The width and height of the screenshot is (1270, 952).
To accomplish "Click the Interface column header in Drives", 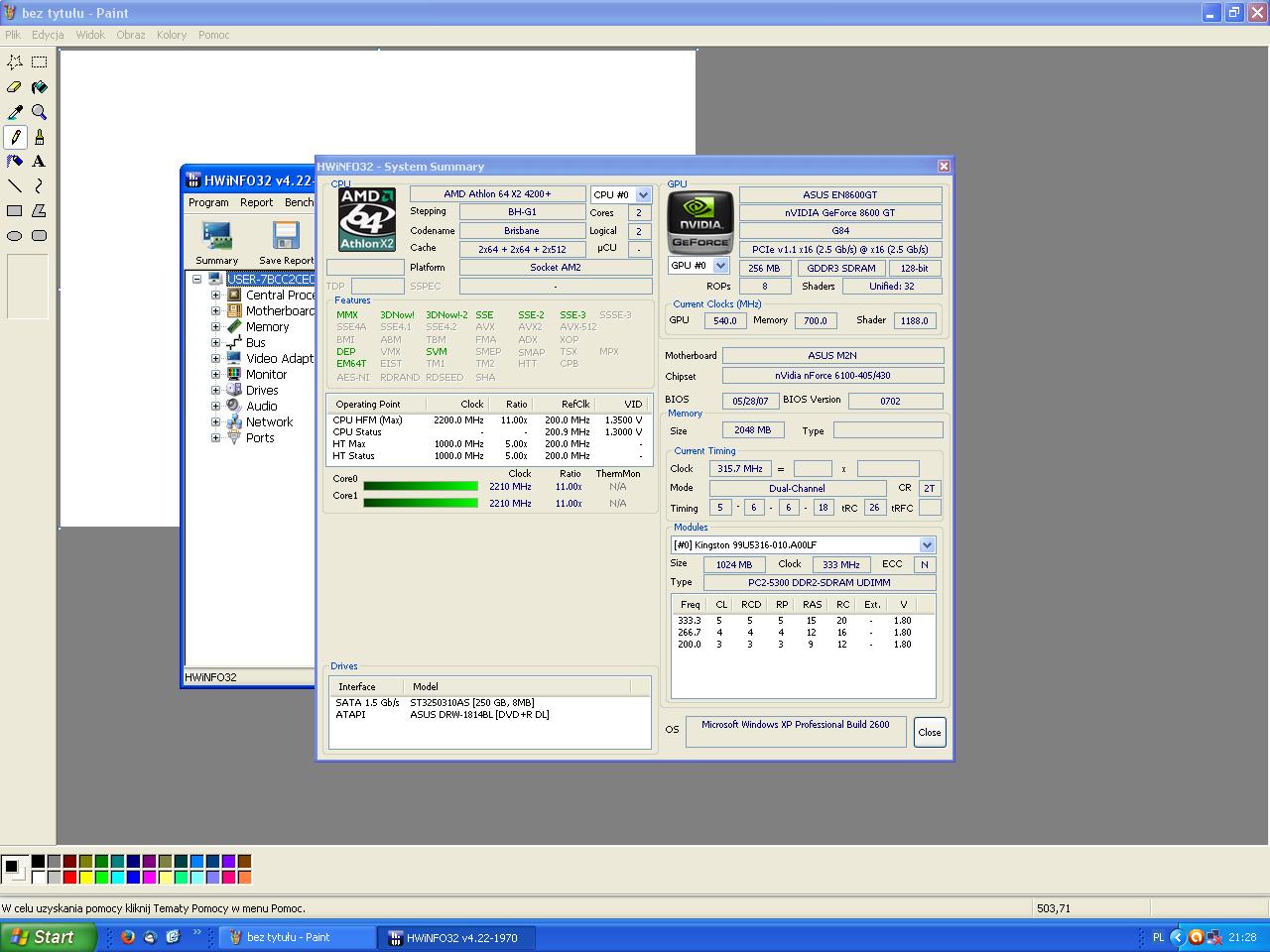I will (366, 686).
